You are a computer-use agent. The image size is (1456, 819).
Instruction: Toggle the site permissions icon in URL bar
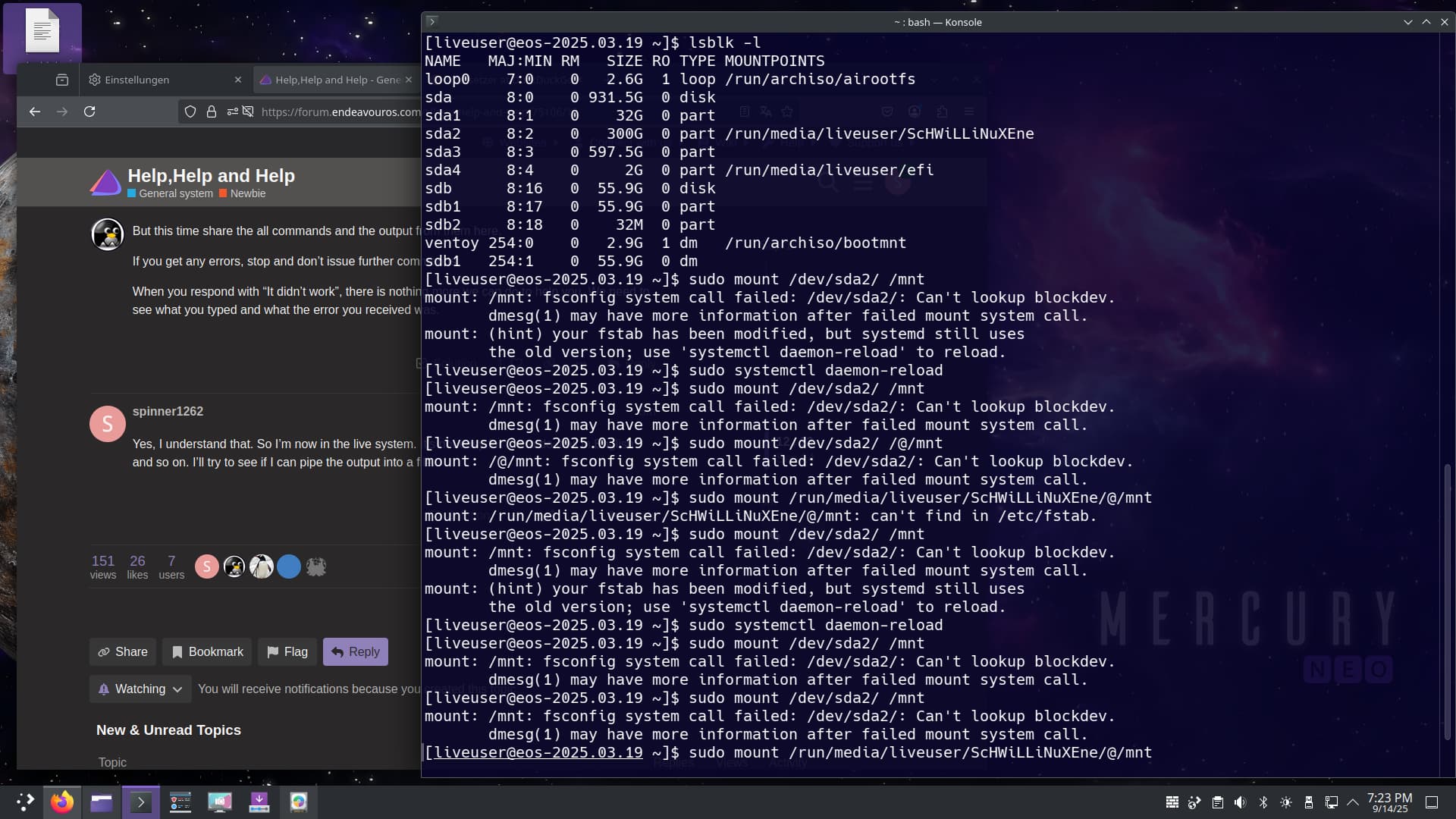click(x=232, y=111)
